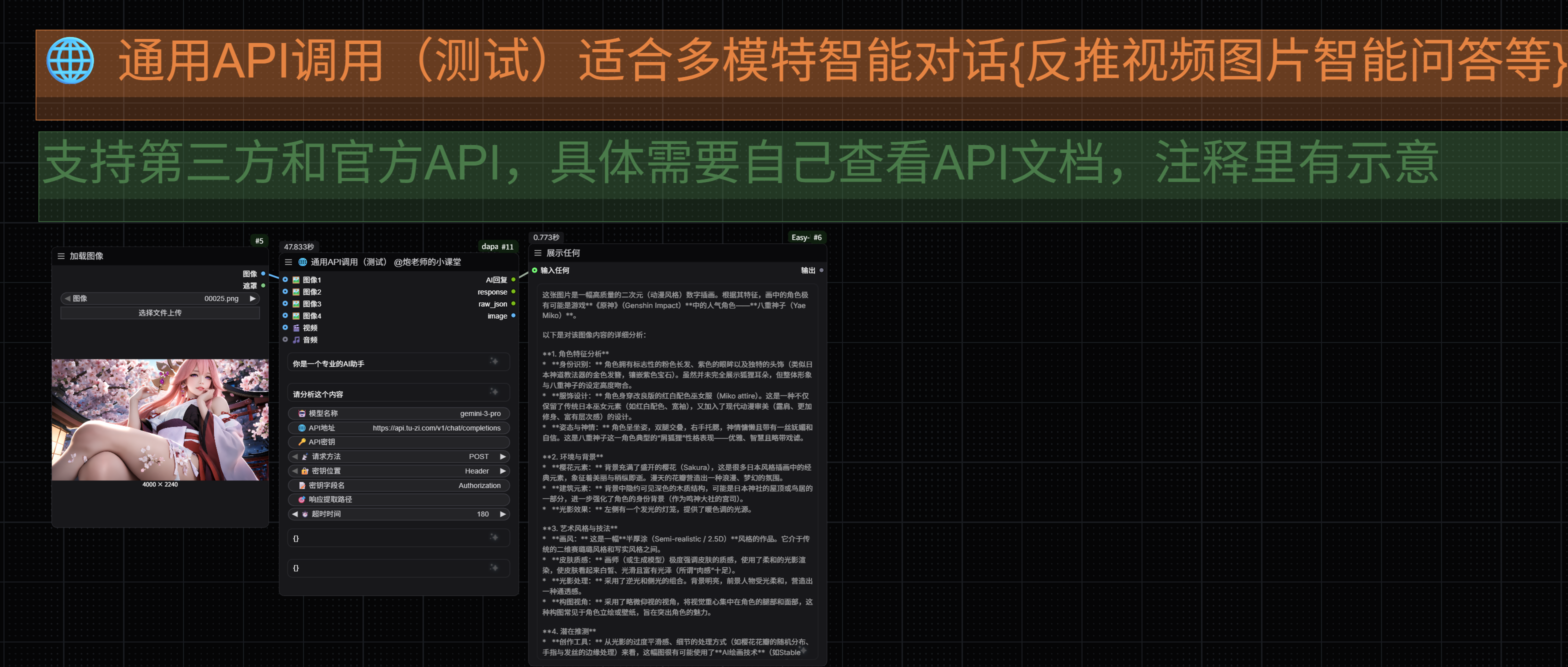Click the 输出 output port on 展示任何
Viewport: 1568px width, 667px height.
coord(821,270)
